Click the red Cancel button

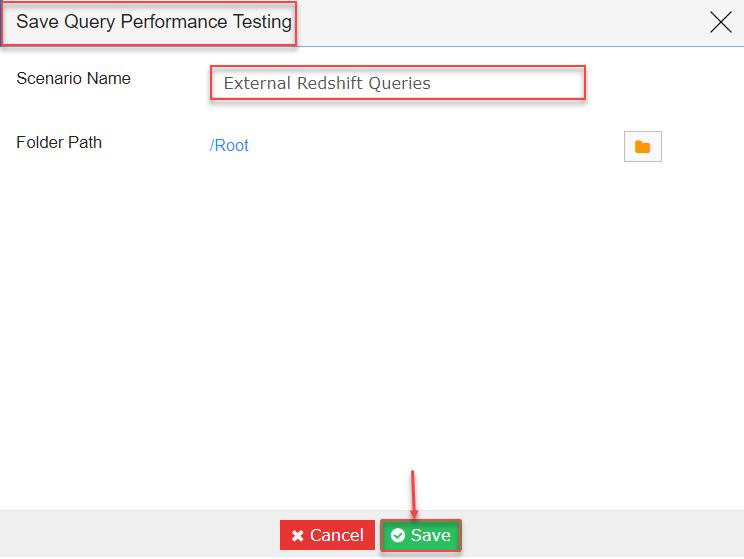pos(327,535)
